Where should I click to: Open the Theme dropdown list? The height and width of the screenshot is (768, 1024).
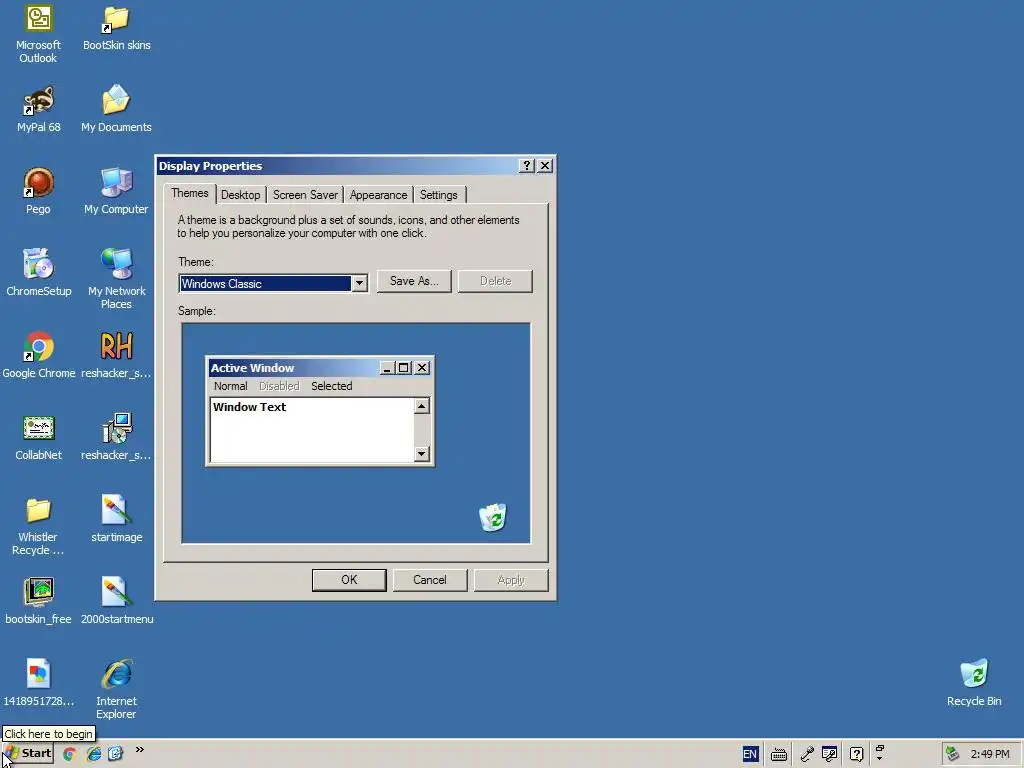[359, 283]
